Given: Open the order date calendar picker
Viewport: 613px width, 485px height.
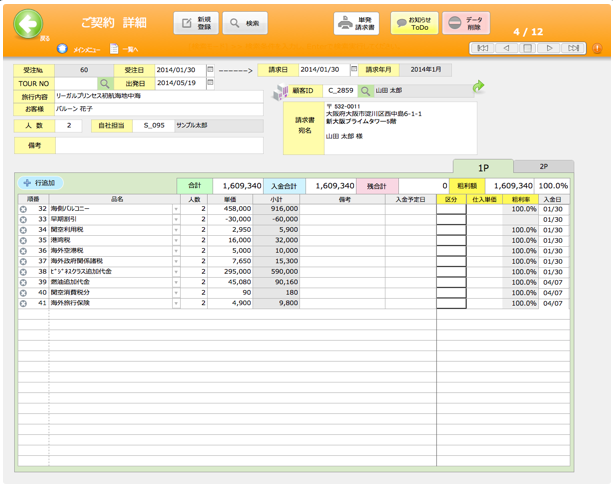Looking at the screenshot, I should pyautogui.click(x=210, y=70).
